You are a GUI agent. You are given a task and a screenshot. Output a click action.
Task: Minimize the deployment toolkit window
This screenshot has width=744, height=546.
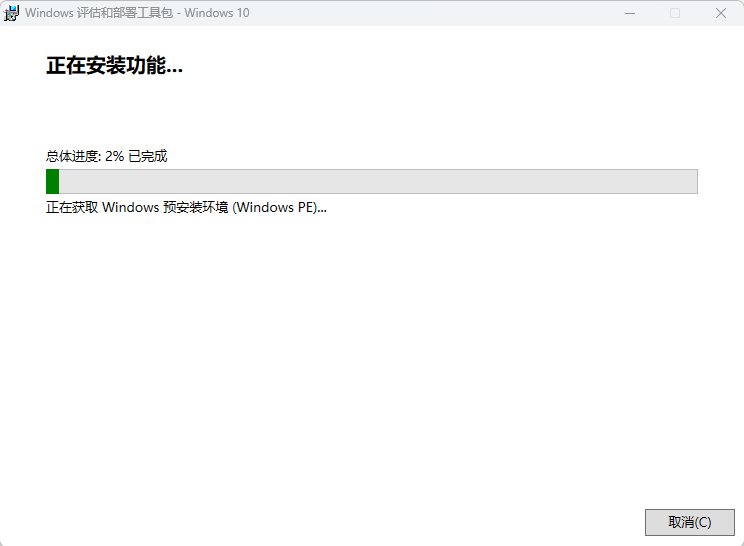[629, 13]
